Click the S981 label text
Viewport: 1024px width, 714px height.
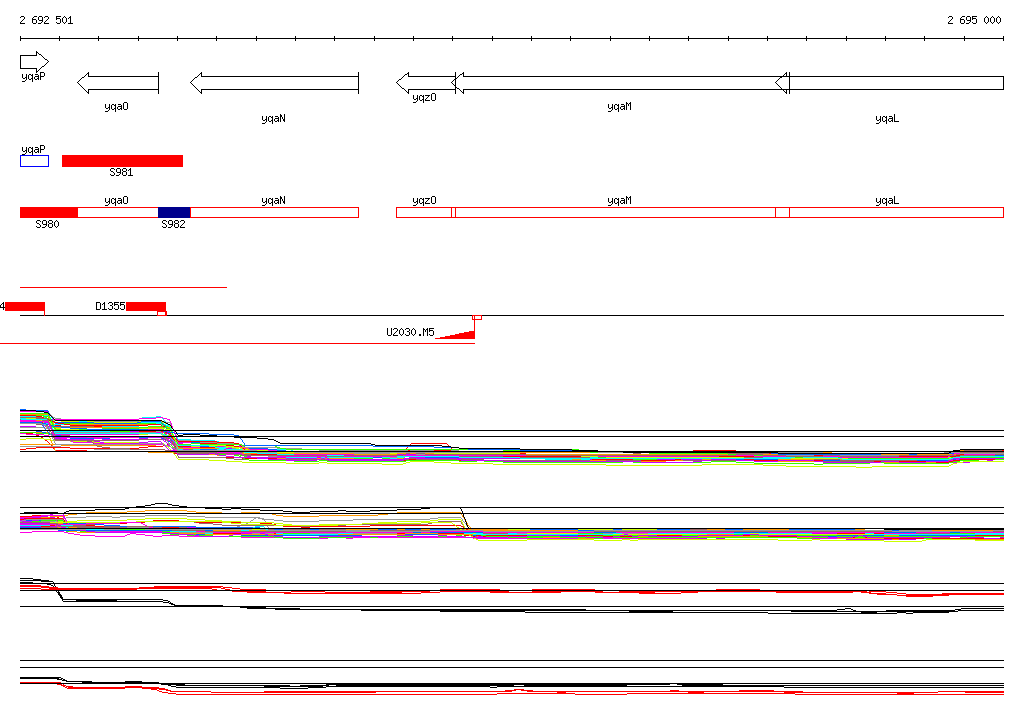coord(121,172)
